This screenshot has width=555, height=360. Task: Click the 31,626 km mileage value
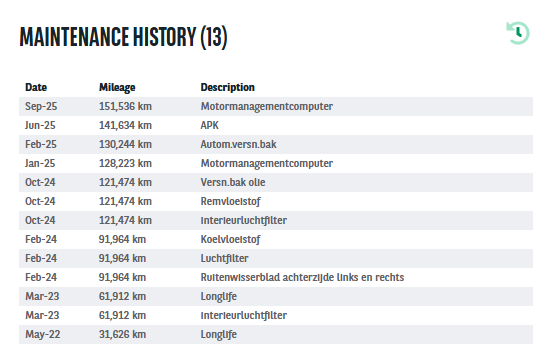(x=122, y=334)
